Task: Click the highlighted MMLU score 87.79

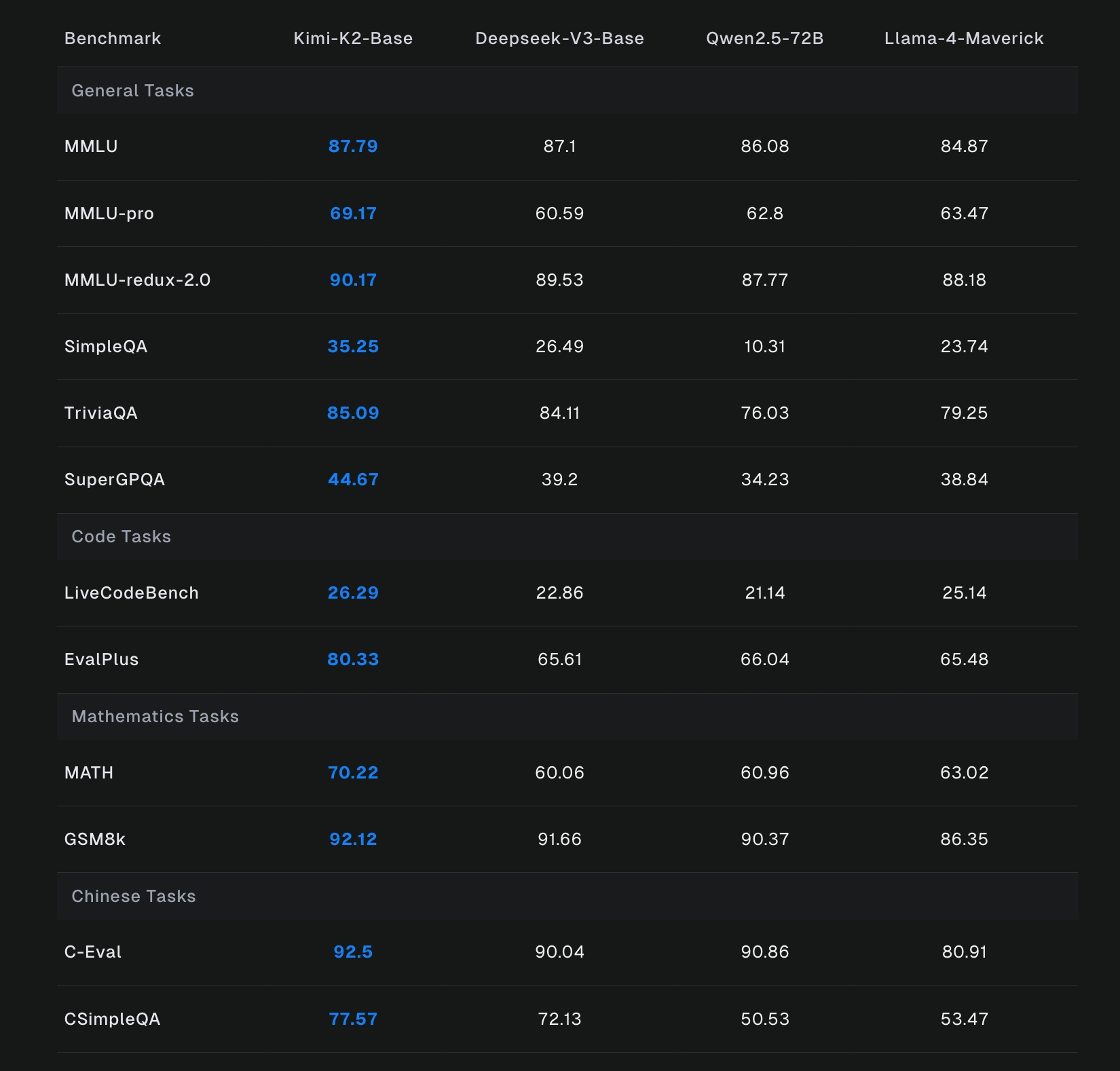Action: [x=353, y=147]
